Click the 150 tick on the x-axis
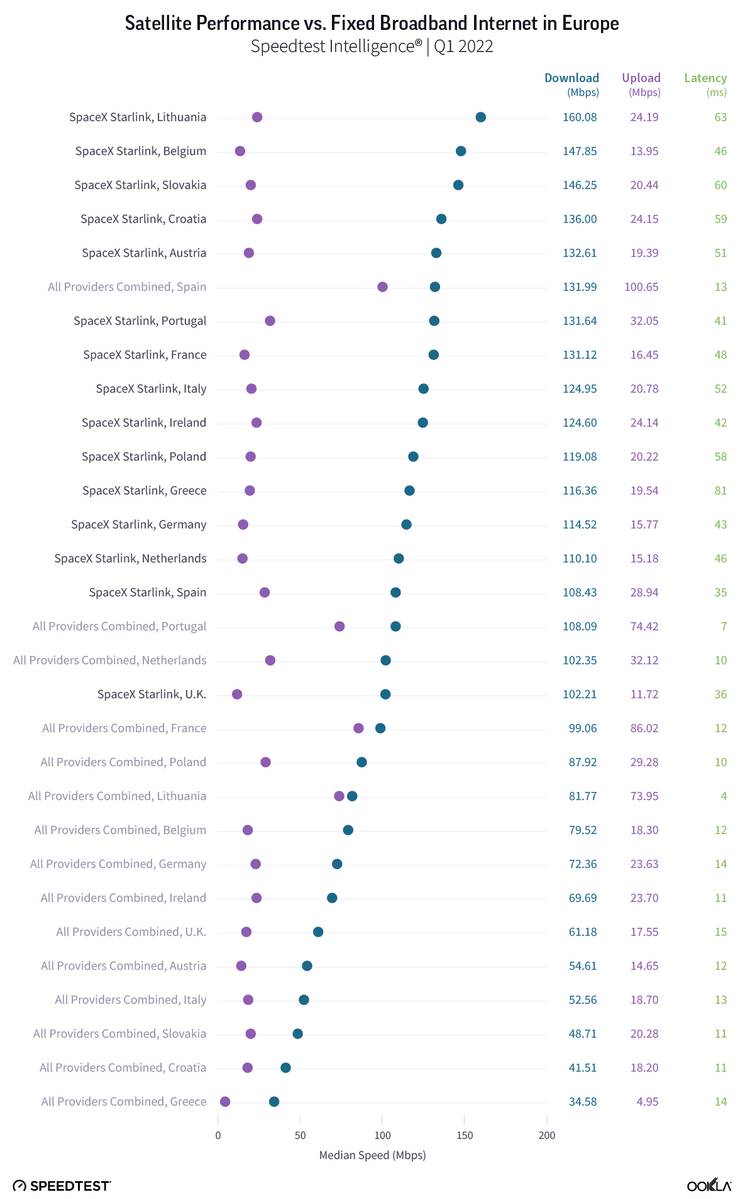 click(465, 1136)
